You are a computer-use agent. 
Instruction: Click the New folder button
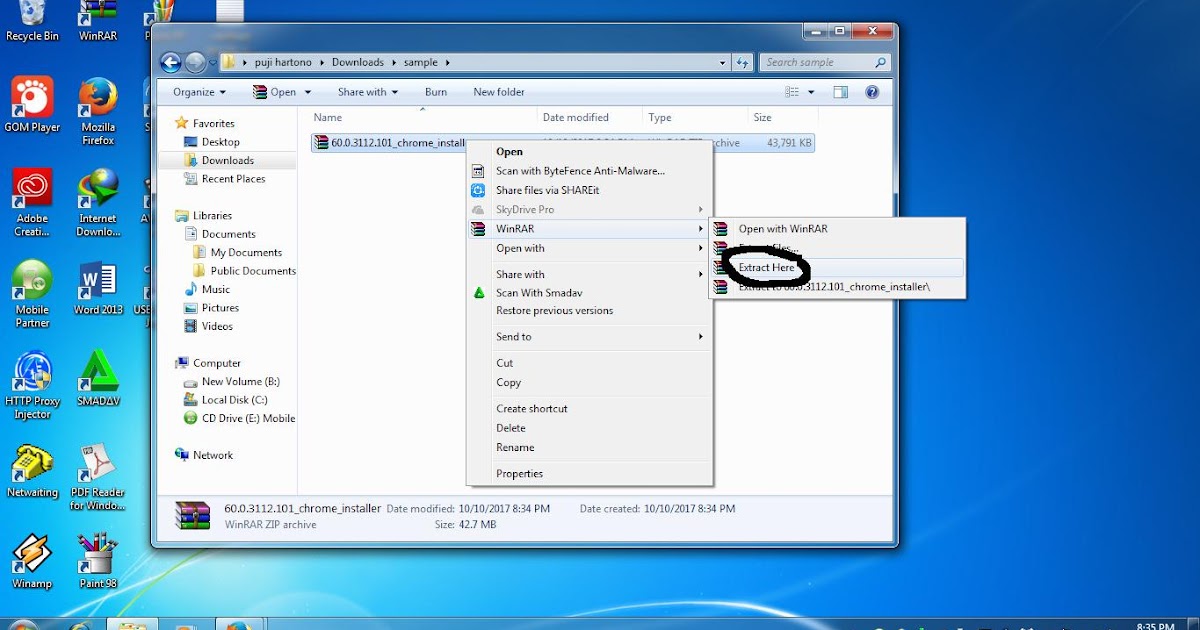tap(498, 91)
